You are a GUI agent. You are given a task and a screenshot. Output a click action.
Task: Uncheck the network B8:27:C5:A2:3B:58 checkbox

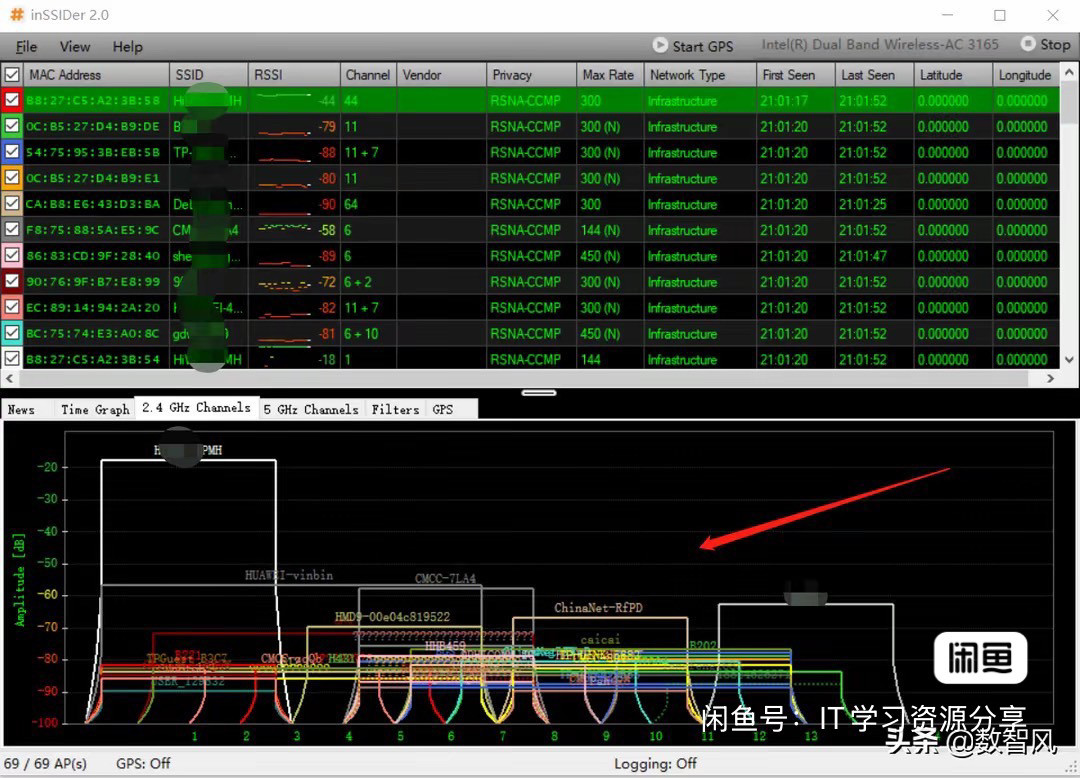click(x=12, y=101)
